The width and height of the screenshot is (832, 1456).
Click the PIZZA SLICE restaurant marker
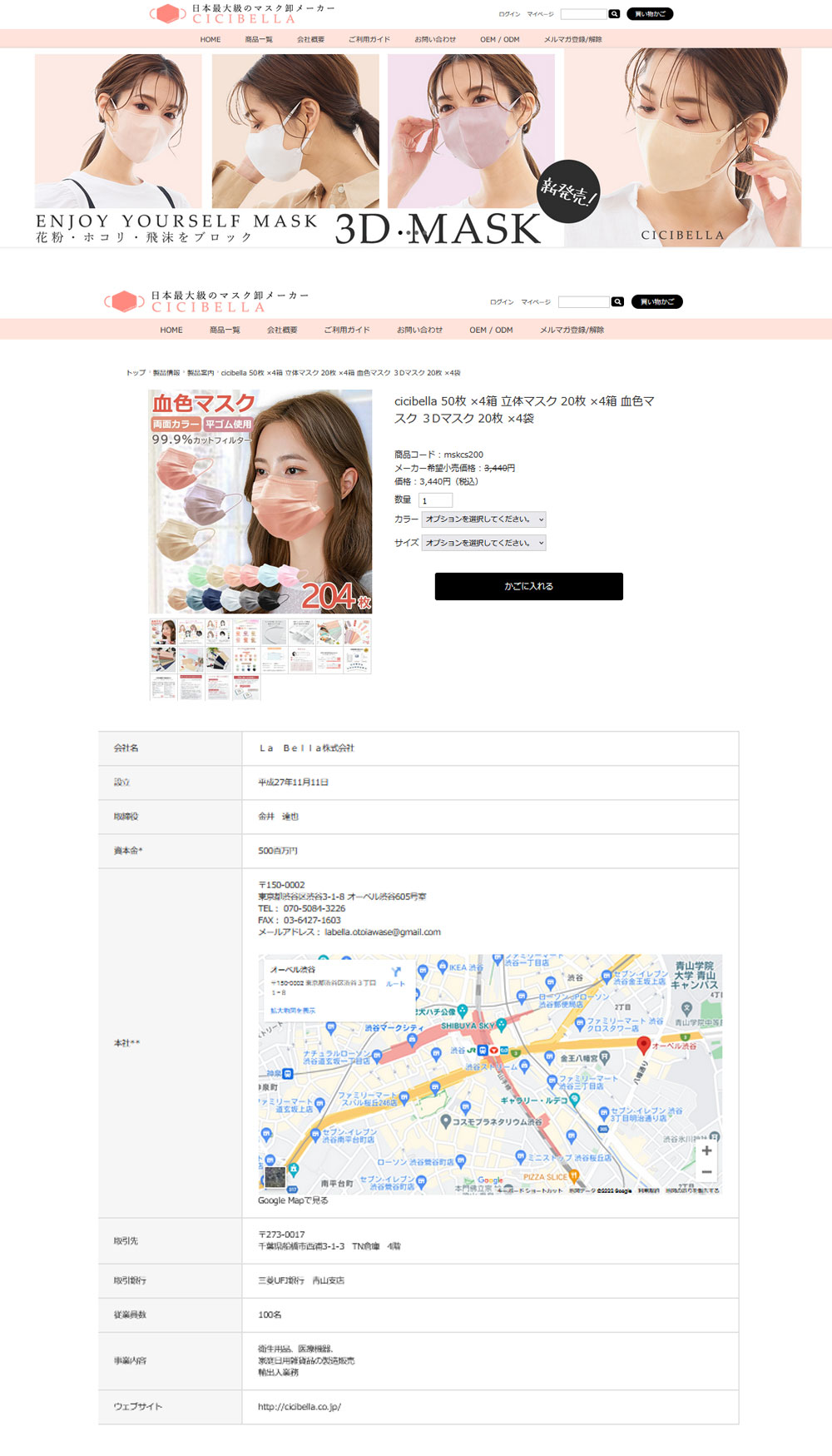coord(573,1176)
